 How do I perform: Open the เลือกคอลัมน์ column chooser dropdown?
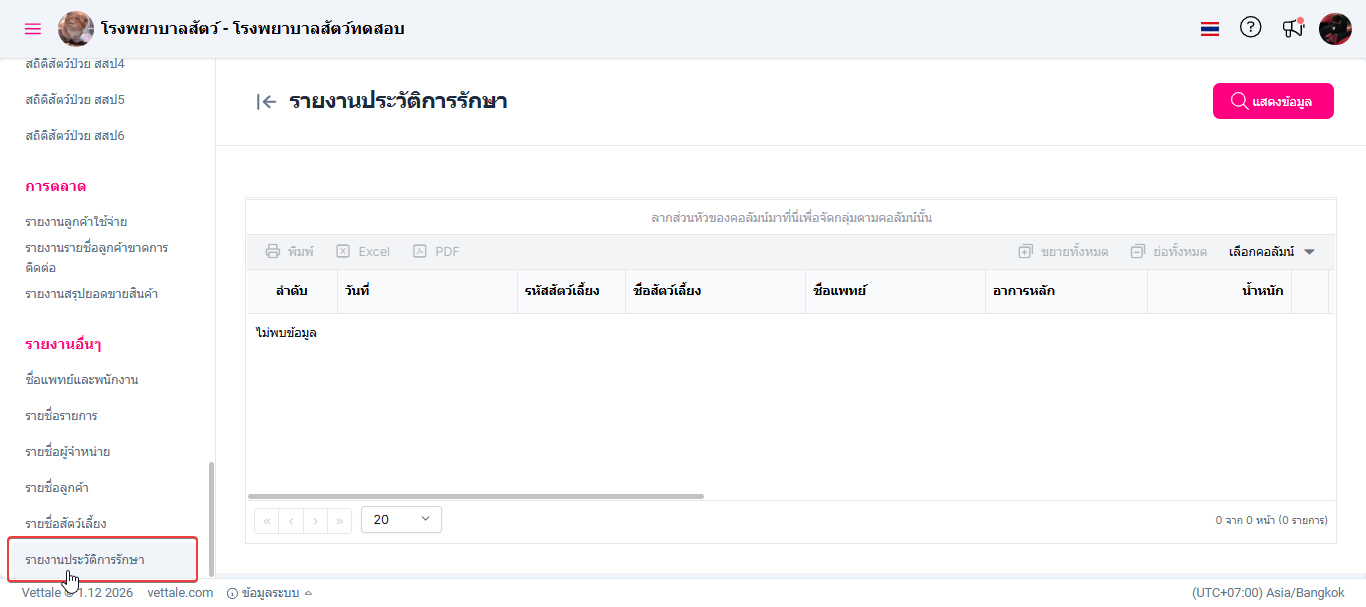(1272, 252)
